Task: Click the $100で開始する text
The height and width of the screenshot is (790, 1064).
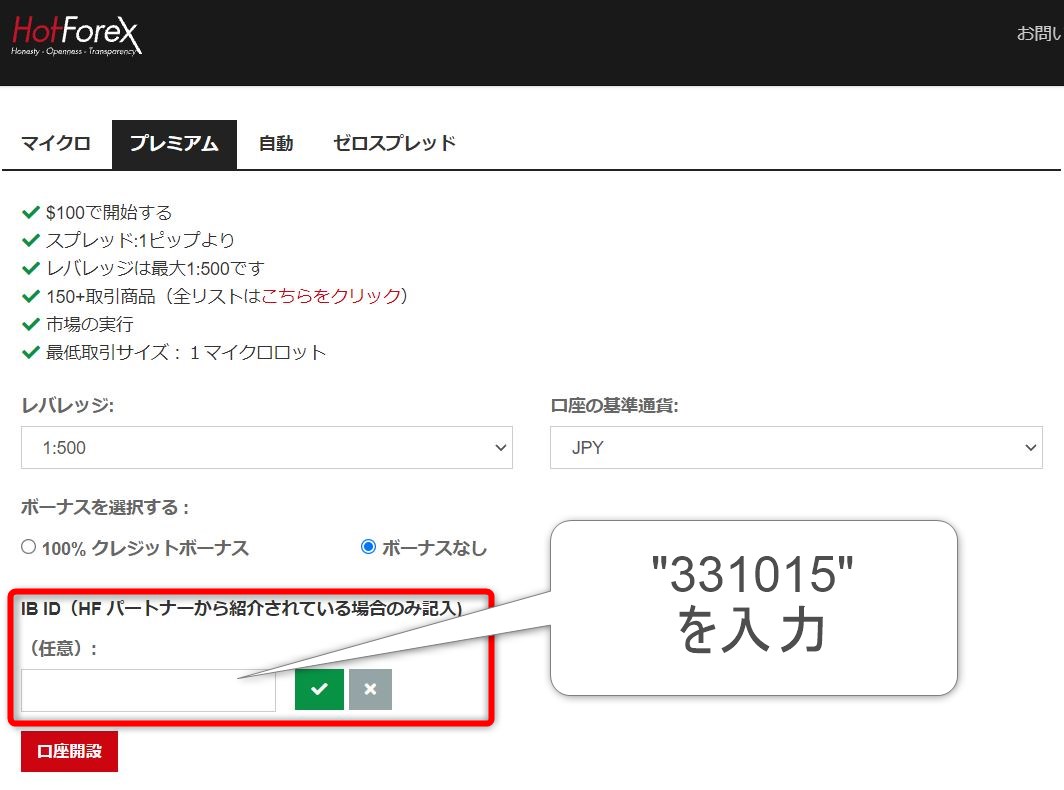Action: click(109, 212)
